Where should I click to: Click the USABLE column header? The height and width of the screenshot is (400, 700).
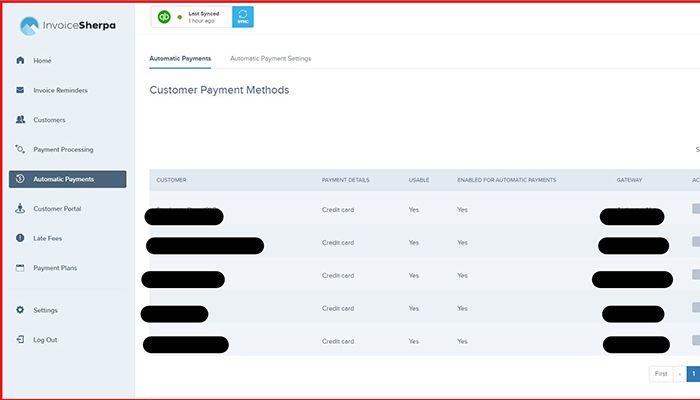coord(419,180)
